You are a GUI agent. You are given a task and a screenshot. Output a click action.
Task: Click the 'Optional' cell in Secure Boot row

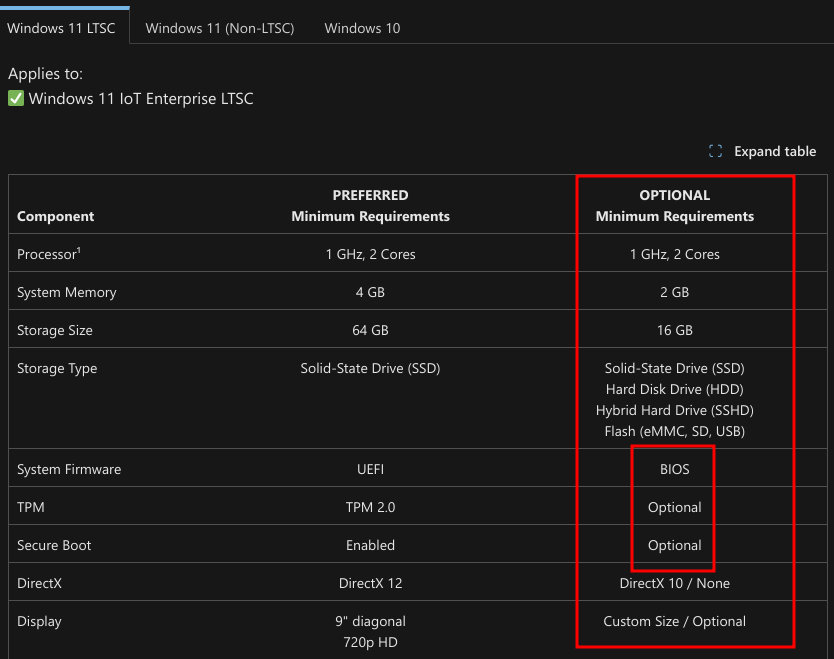coord(674,546)
